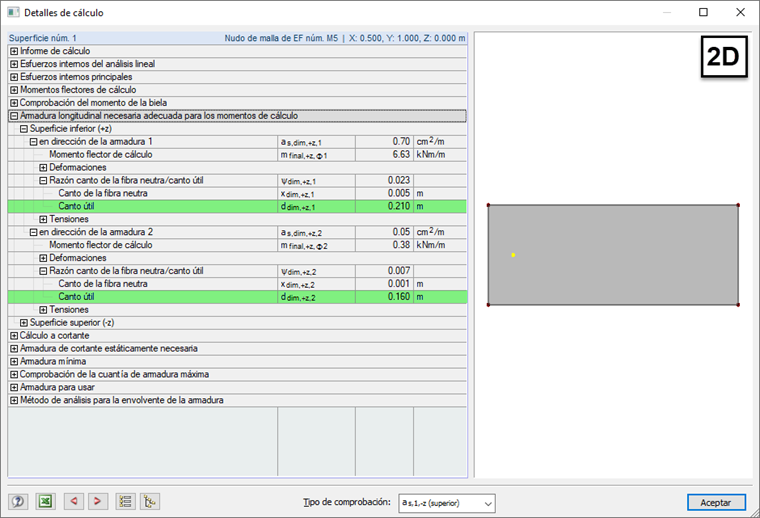760x518 pixels.
Task: Expand Cálculo a cortante
Action: (14, 336)
